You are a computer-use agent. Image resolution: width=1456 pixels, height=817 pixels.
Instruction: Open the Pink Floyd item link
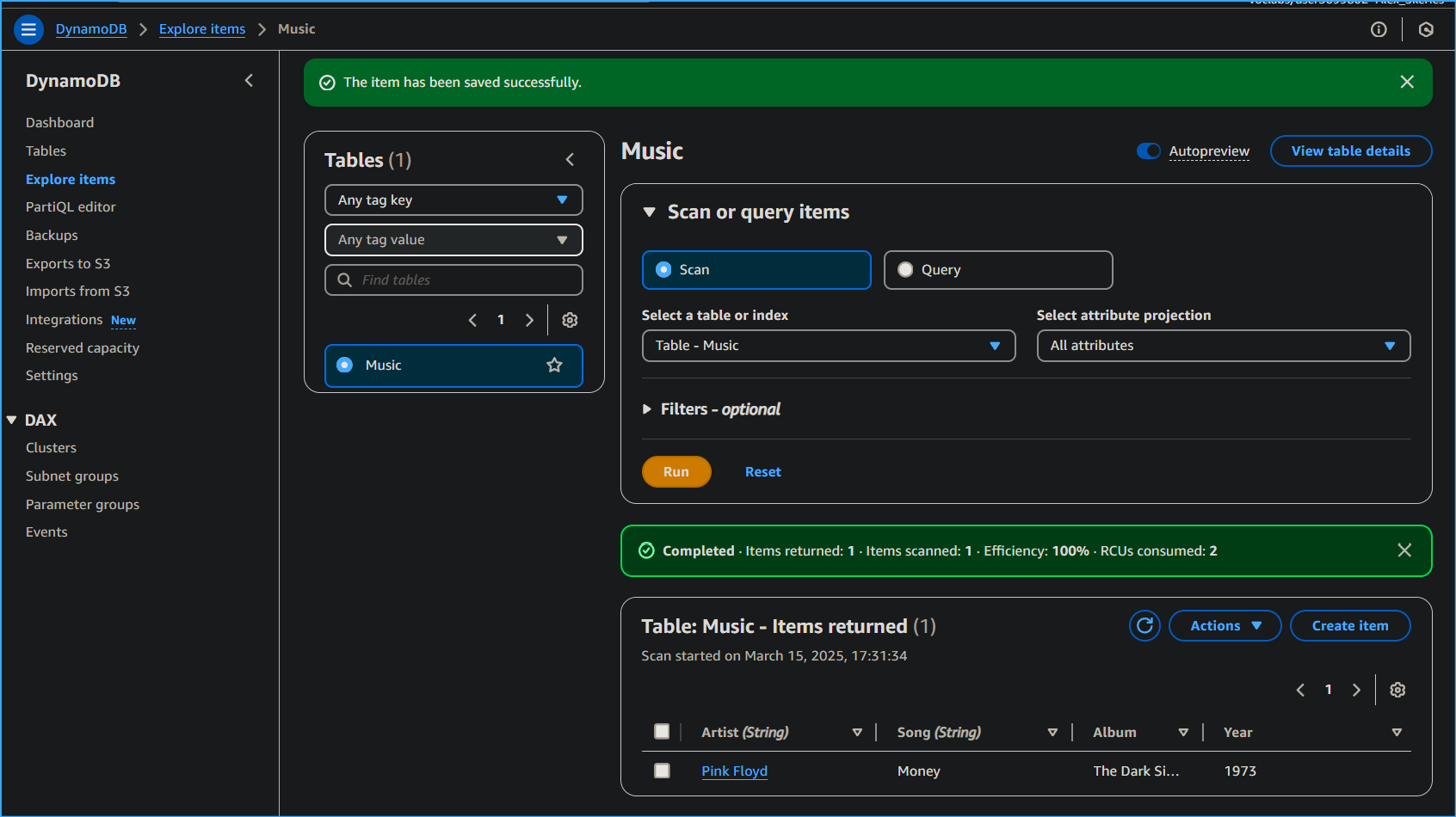734,771
